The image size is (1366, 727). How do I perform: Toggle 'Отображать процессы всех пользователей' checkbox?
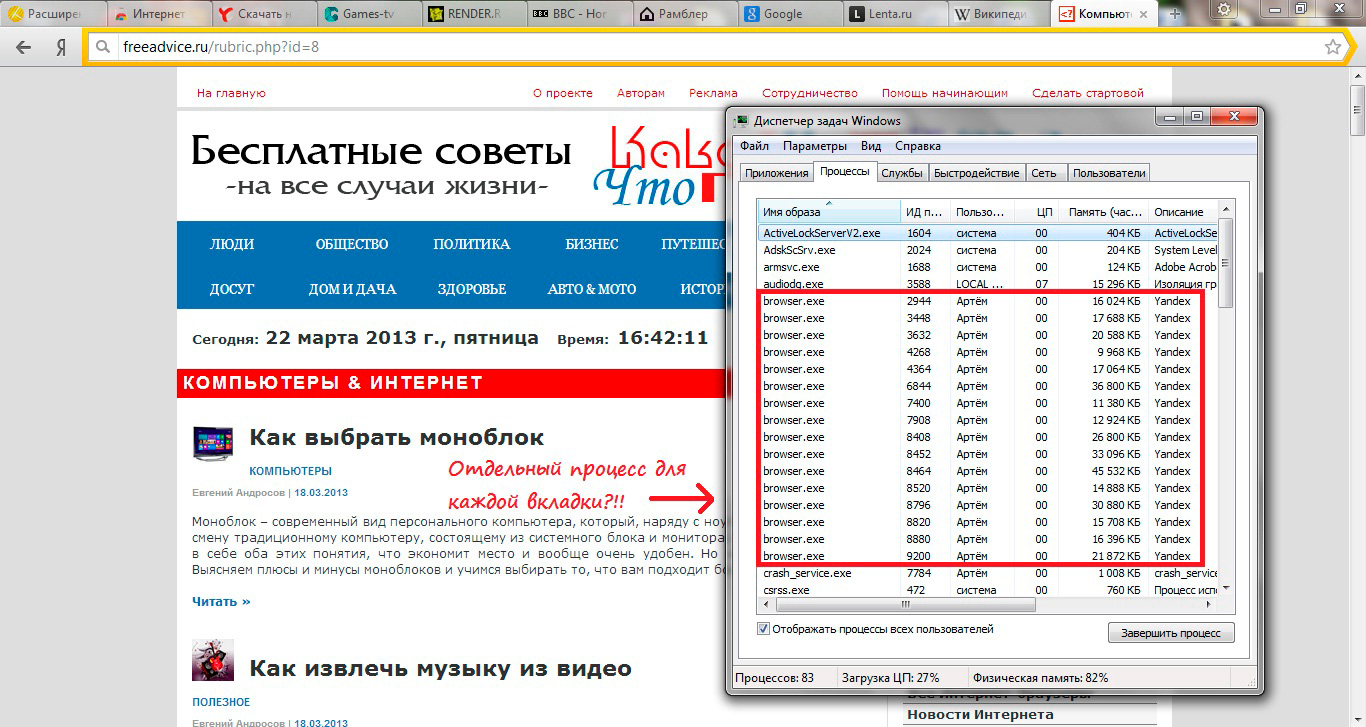click(764, 629)
